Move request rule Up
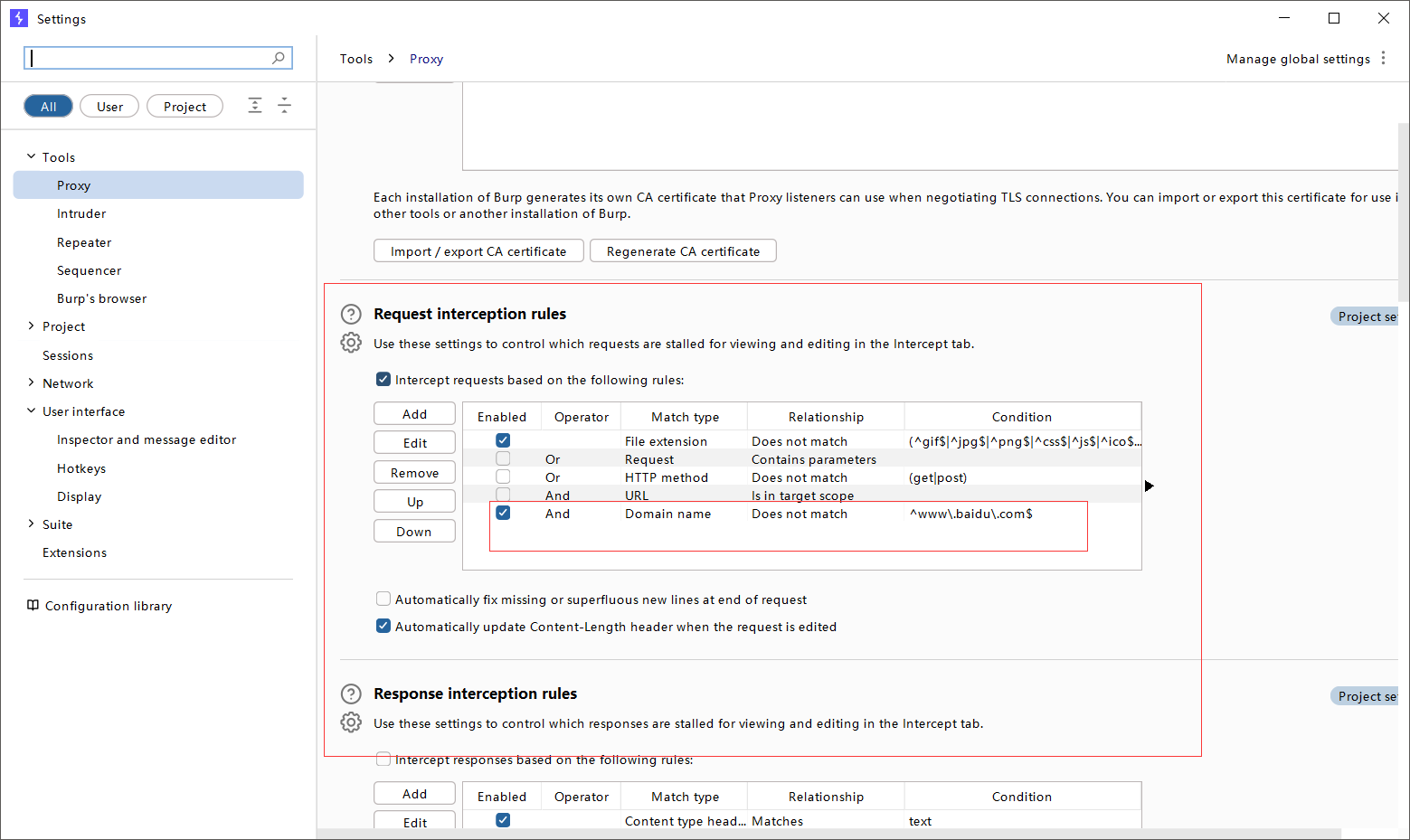 tap(414, 501)
